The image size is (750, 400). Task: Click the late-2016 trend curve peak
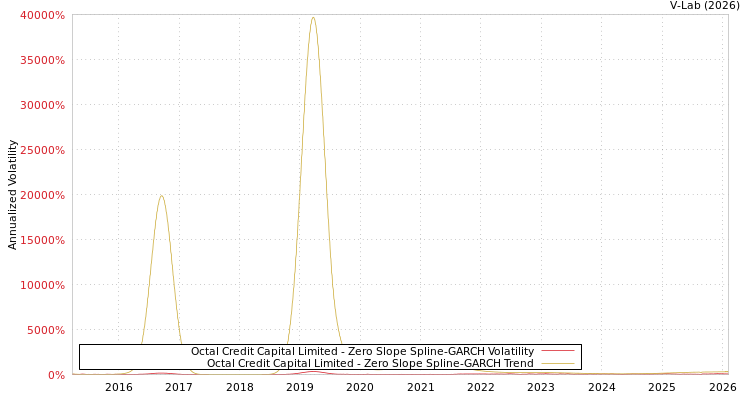162,196
